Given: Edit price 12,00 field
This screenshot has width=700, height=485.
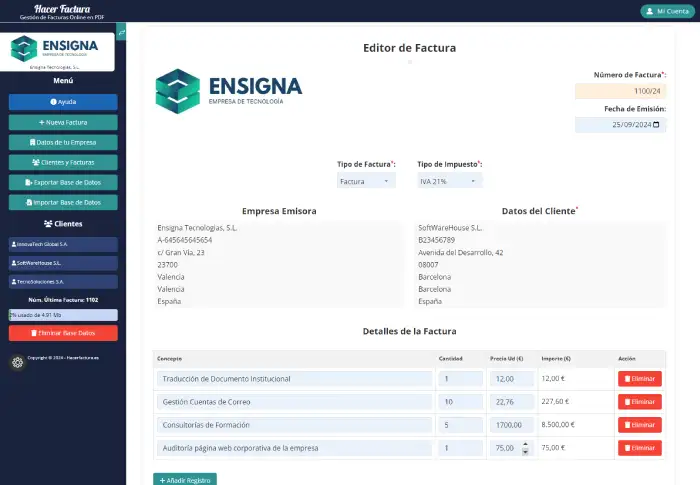Looking at the screenshot, I should click(x=512, y=379).
